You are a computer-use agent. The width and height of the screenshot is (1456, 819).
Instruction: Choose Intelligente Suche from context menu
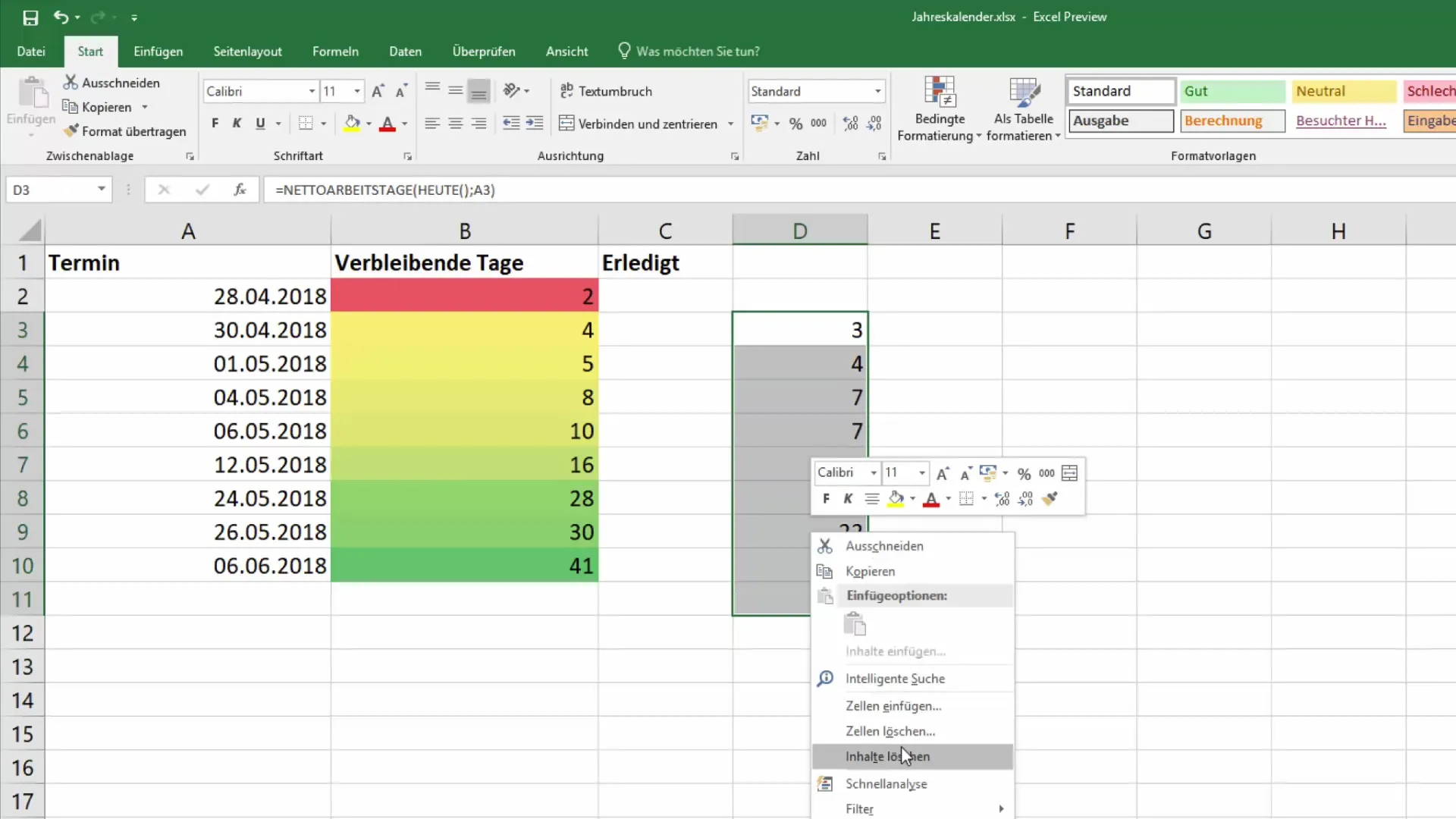pyautogui.click(x=912, y=679)
